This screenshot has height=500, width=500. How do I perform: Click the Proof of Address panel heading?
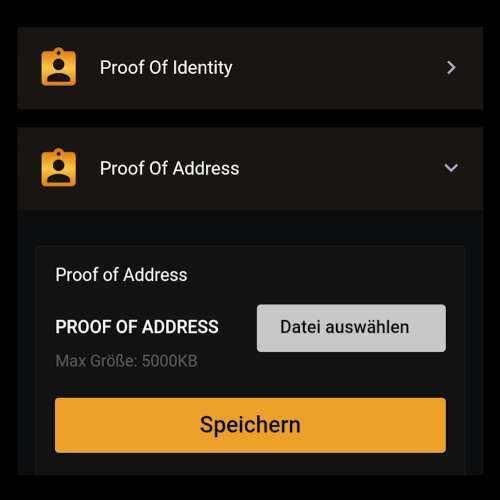coord(121,275)
